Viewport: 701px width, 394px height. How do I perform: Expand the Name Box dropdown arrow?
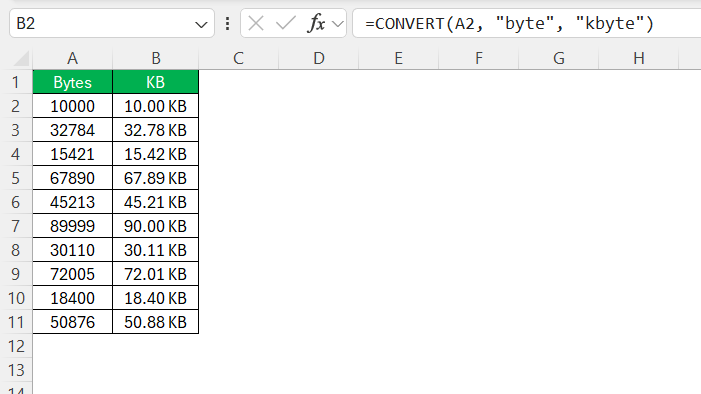pos(201,24)
